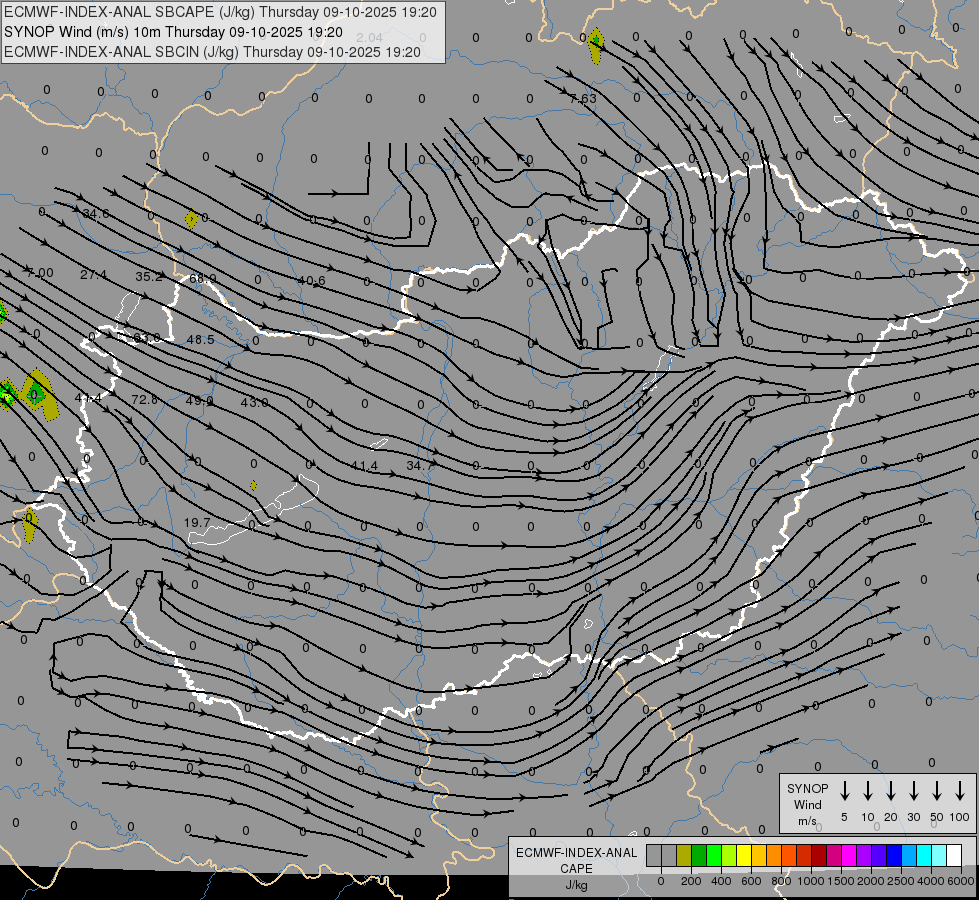Click the 63.0 map value
The height and width of the screenshot is (900, 979).
click(x=147, y=338)
